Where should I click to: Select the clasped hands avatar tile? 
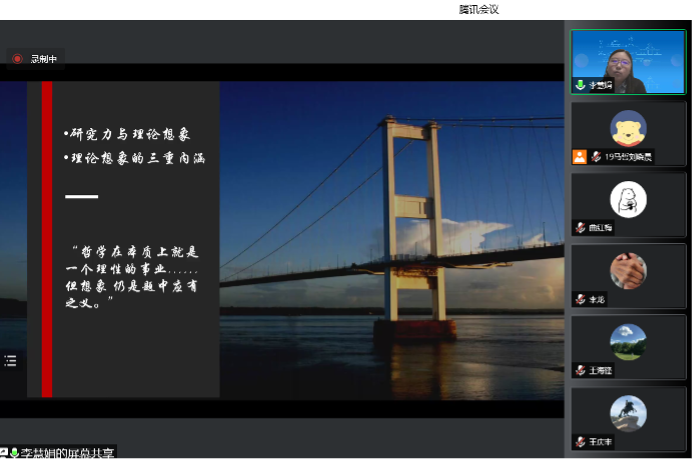[x=628, y=270]
